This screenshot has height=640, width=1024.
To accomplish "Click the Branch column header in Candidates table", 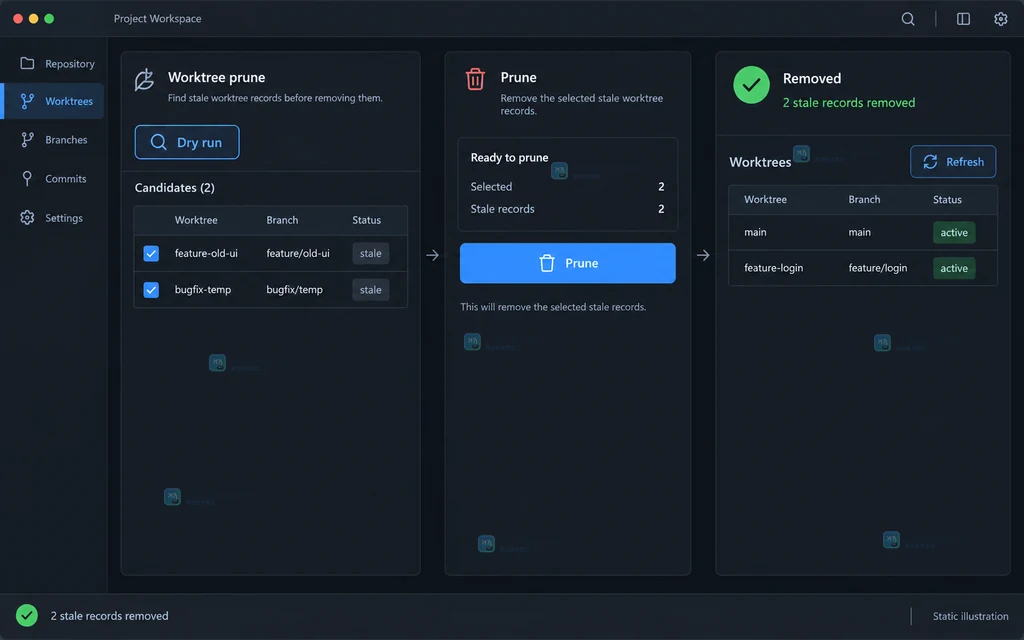I will [x=282, y=220].
